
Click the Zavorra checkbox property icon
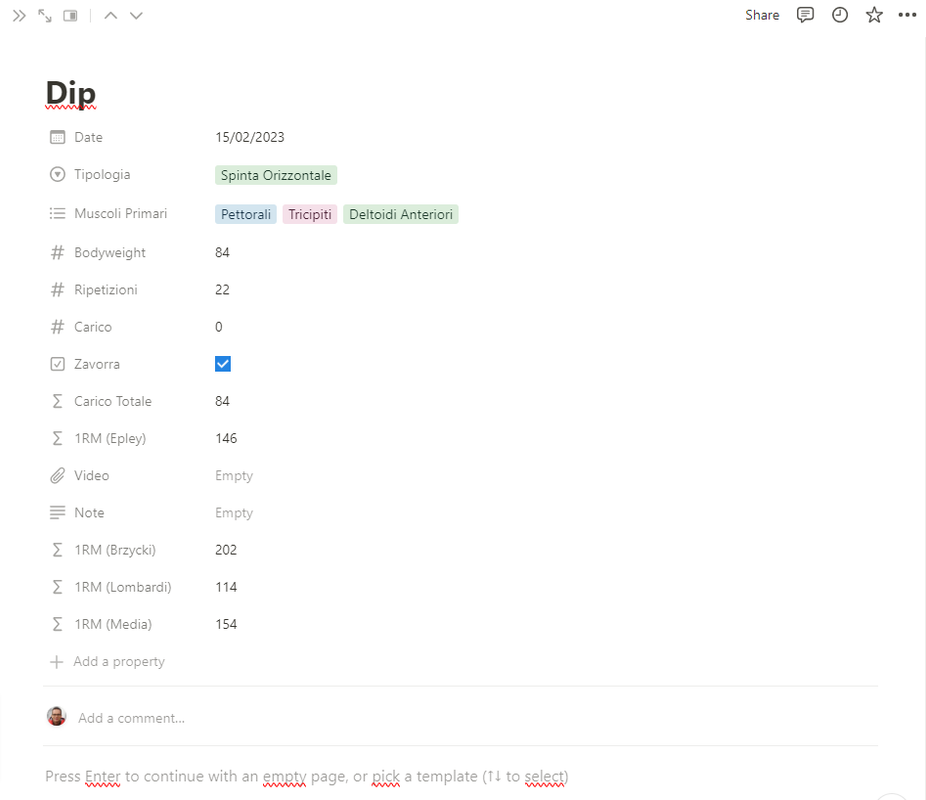(57, 364)
